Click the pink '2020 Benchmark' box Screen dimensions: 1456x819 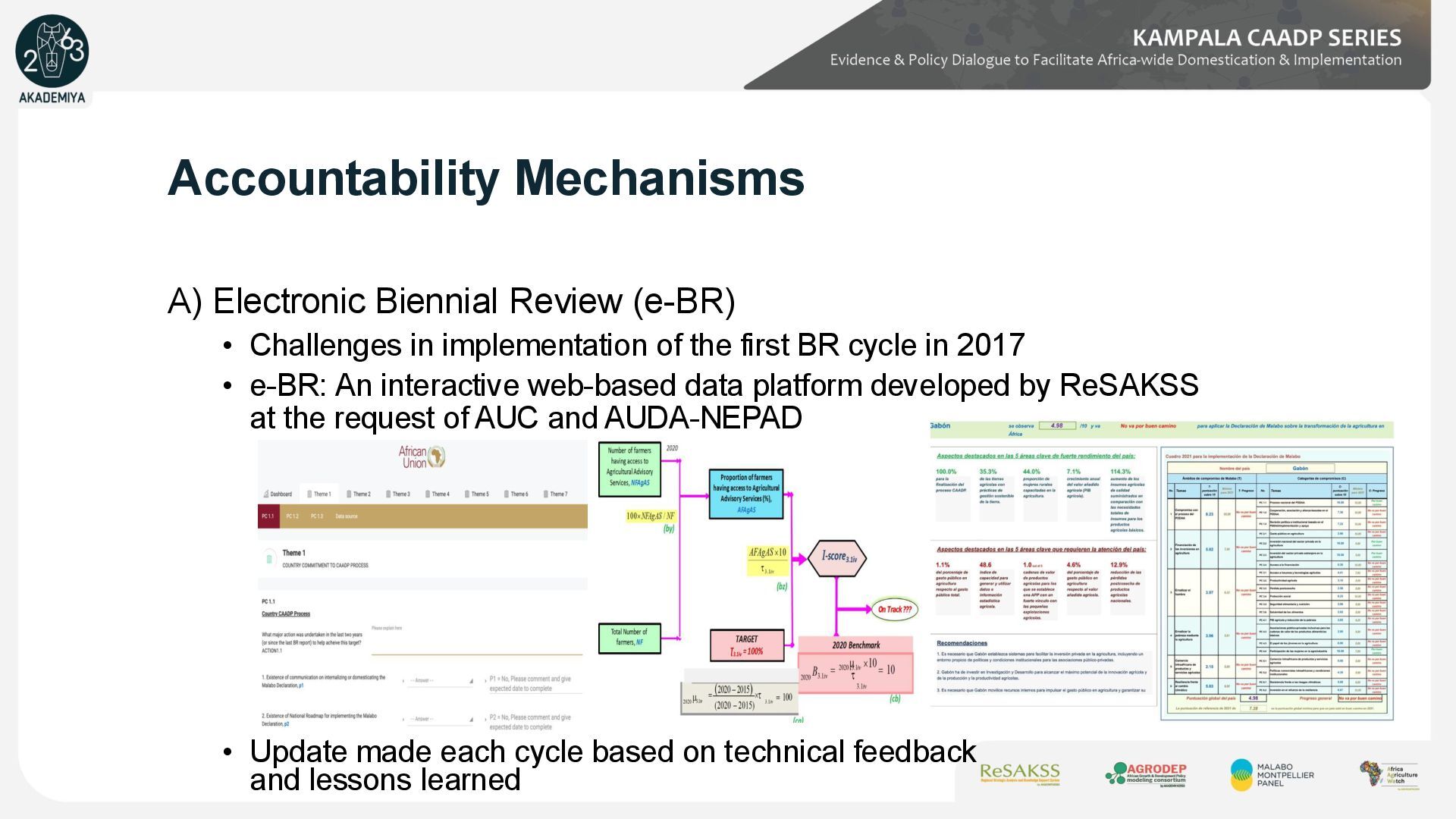(x=856, y=665)
